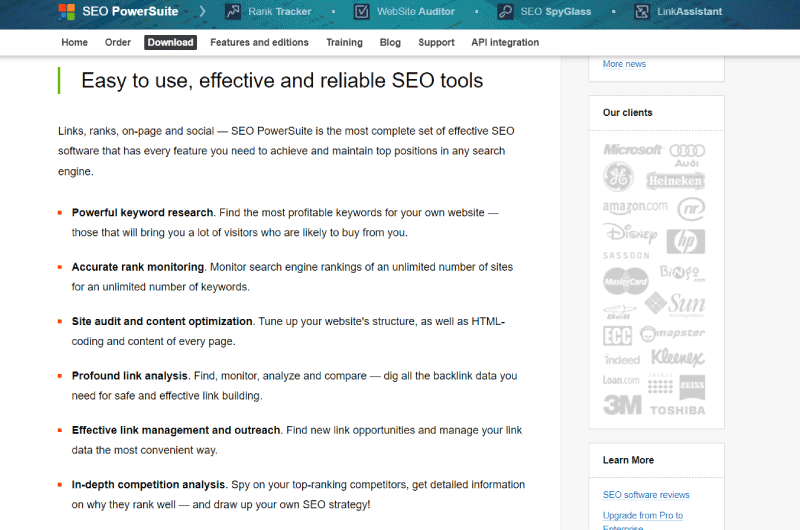Follow the Upgrade from Pro to Enterprise link
This screenshot has height=530, width=800.
tap(643, 521)
